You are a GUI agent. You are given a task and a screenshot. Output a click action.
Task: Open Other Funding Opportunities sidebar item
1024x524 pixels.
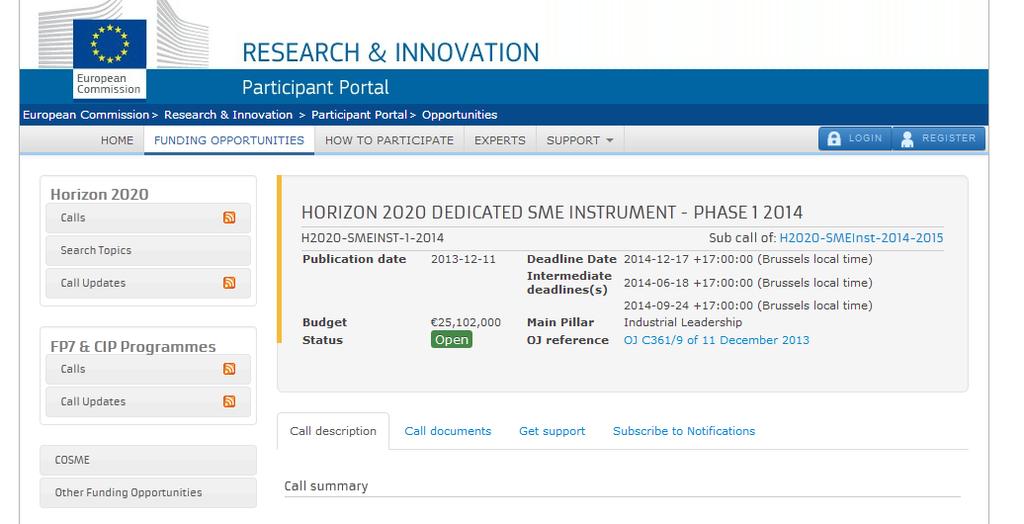click(x=148, y=493)
